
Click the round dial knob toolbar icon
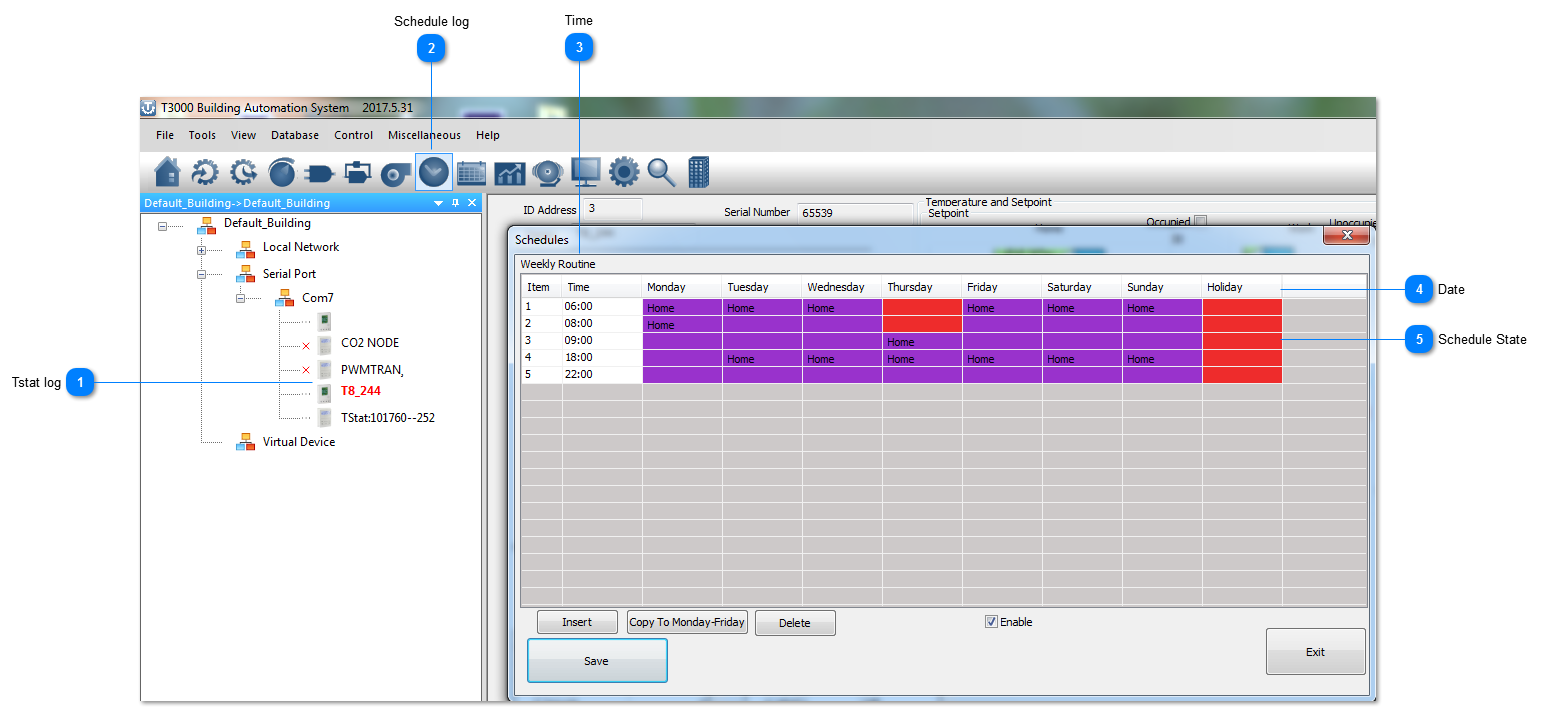[x=282, y=172]
